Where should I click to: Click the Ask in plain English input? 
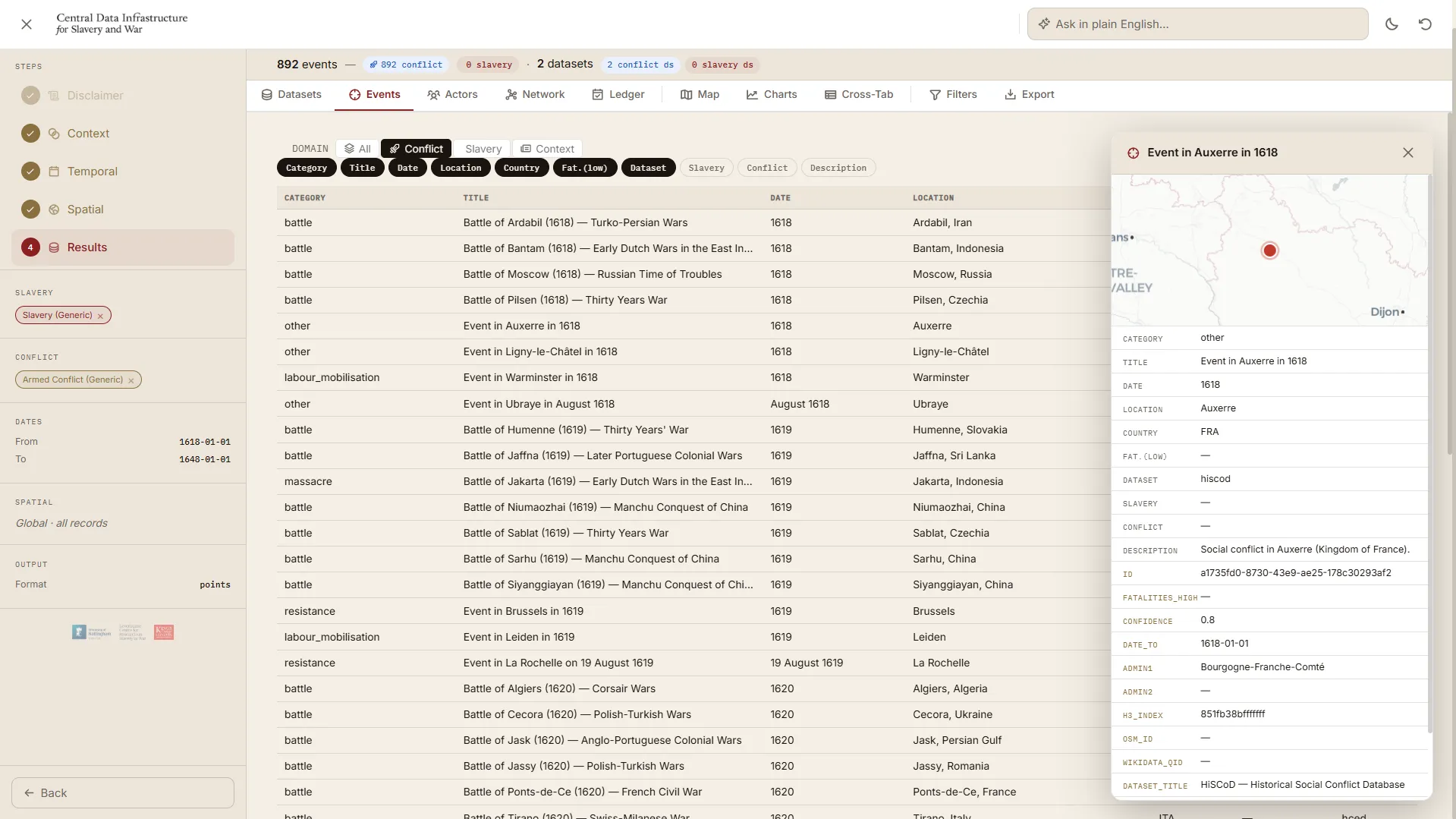point(1197,24)
